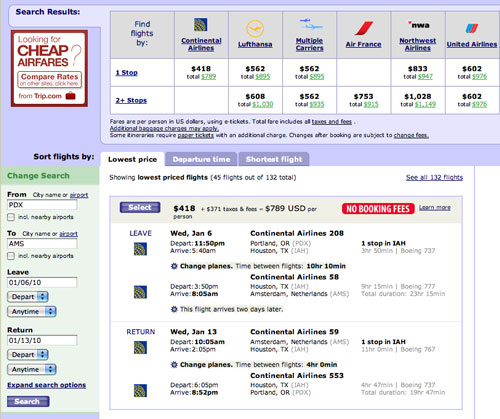Click Northwest Airlines carrier link
Viewport: 500px width, 419px height.
(418, 44)
